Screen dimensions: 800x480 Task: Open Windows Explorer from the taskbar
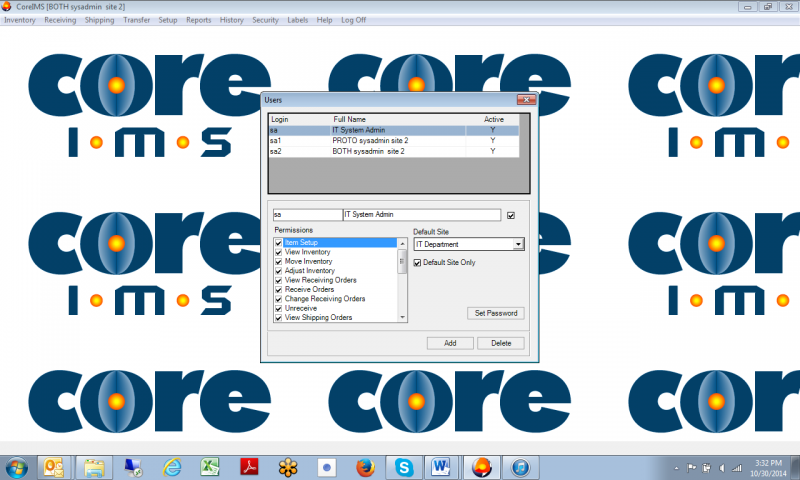tap(94, 467)
